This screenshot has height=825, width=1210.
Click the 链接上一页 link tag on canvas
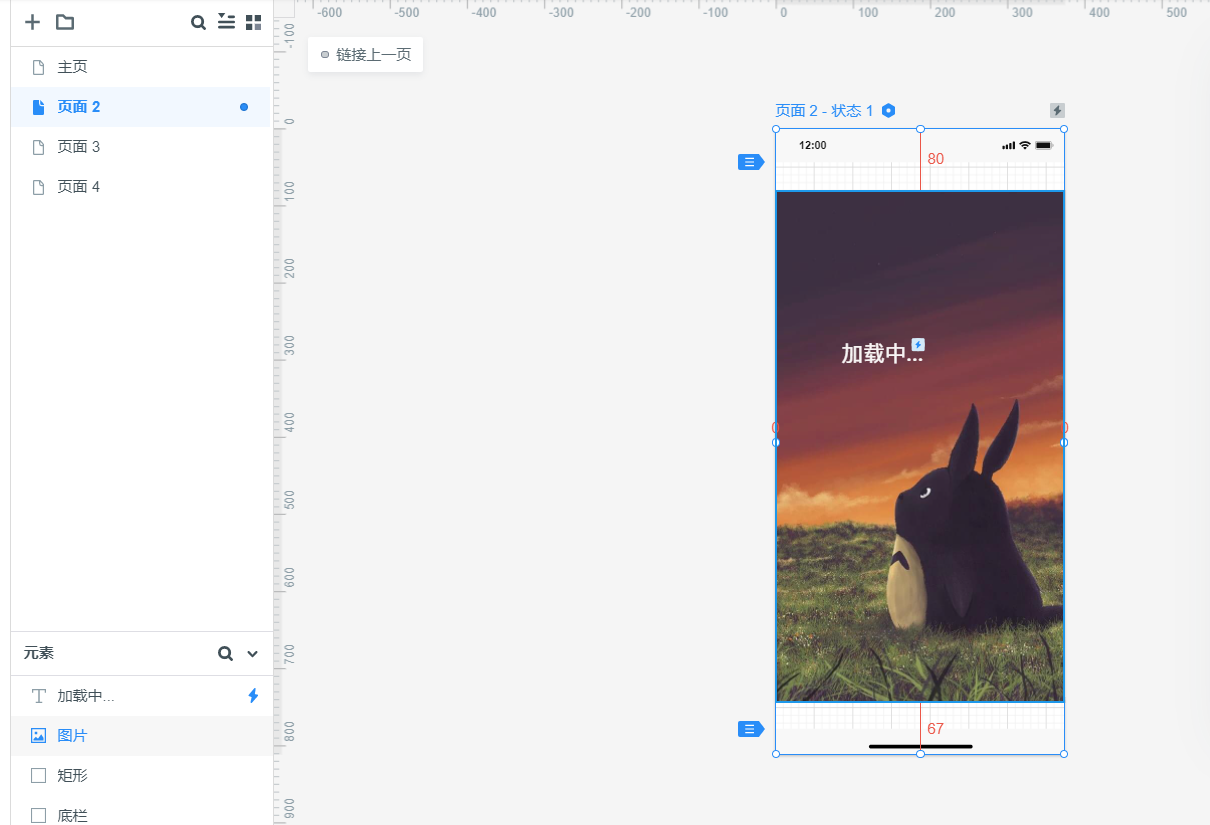click(x=365, y=55)
